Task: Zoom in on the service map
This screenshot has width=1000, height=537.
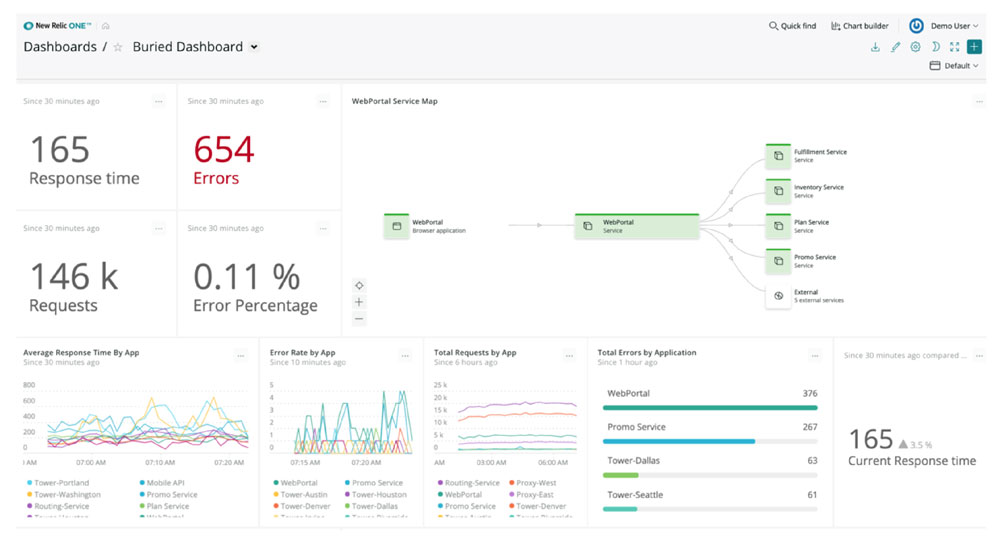Action: 359,302
